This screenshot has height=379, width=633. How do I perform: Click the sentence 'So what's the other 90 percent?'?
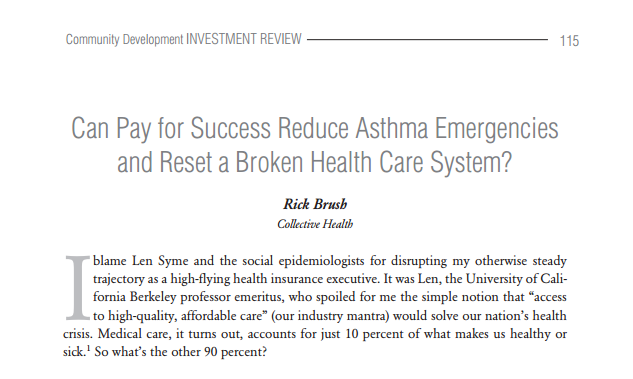click(x=180, y=352)
